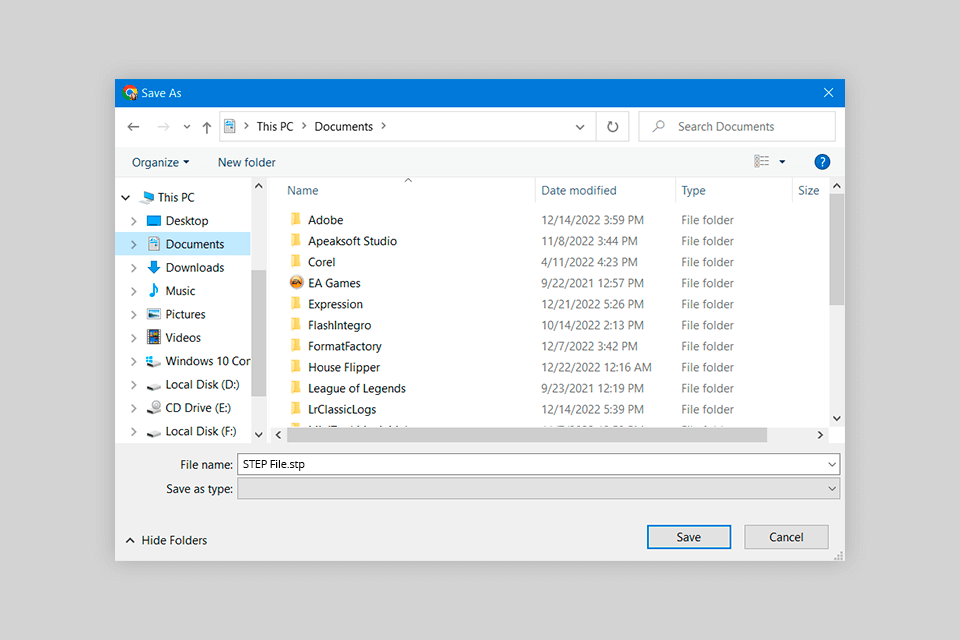Screen dimensions: 960x640
Task: Collapse the pane with Hide Folders
Action: (x=167, y=540)
